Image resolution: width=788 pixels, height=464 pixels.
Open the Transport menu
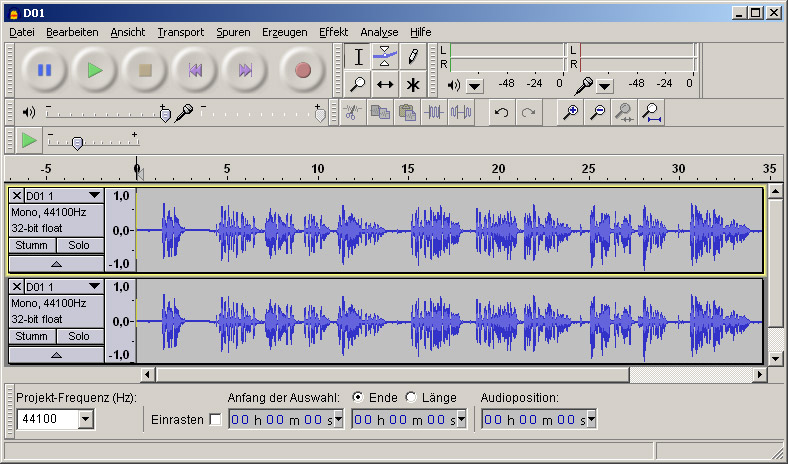point(181,32)
